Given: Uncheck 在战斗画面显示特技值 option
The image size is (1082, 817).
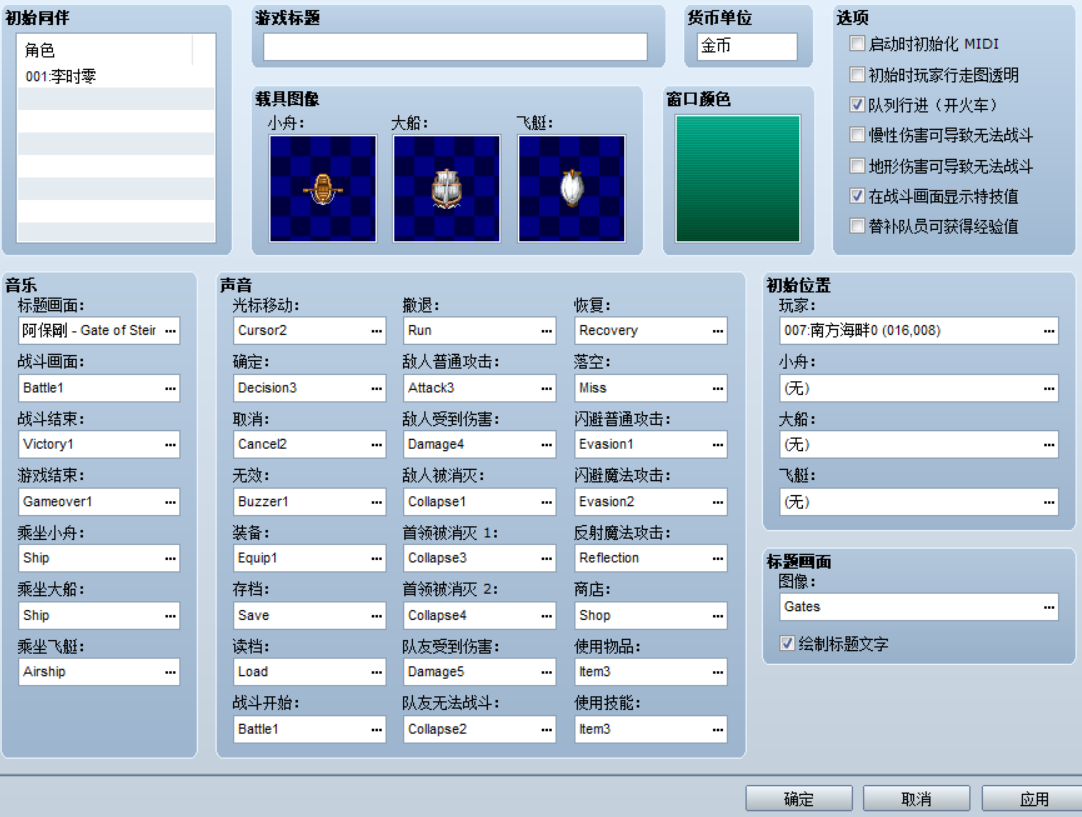Looking at the screenshot, I should [x=857, y=196].
